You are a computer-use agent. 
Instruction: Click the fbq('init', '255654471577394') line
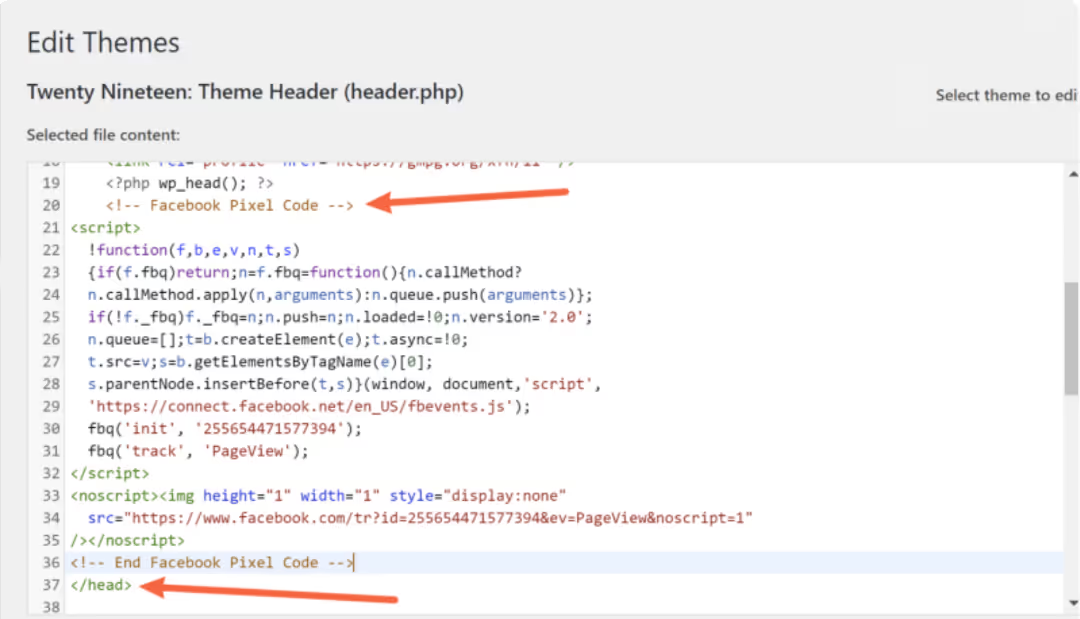pos(225,429)
